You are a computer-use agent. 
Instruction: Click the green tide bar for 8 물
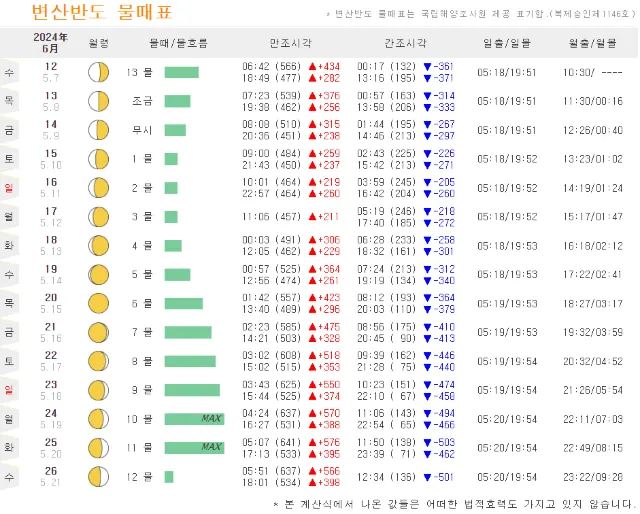pyautogui.click(x=189, y=361)
